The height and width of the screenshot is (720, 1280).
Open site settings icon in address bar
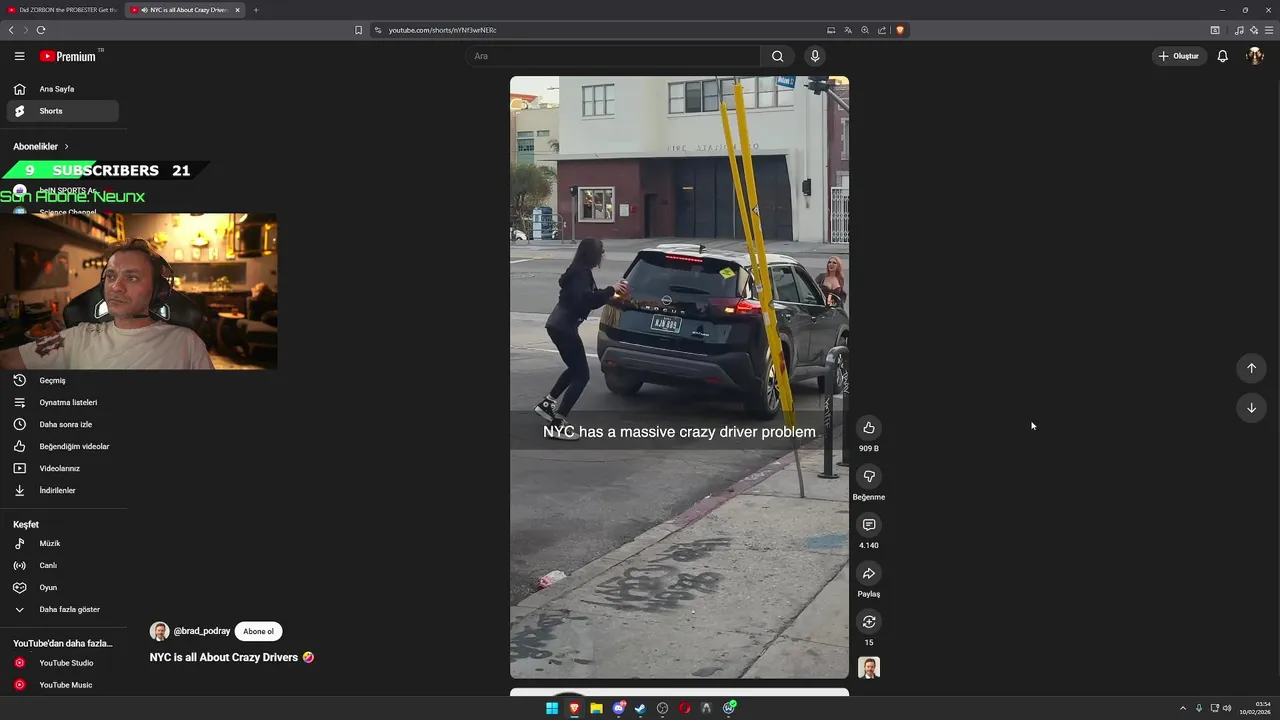[378, 30]
